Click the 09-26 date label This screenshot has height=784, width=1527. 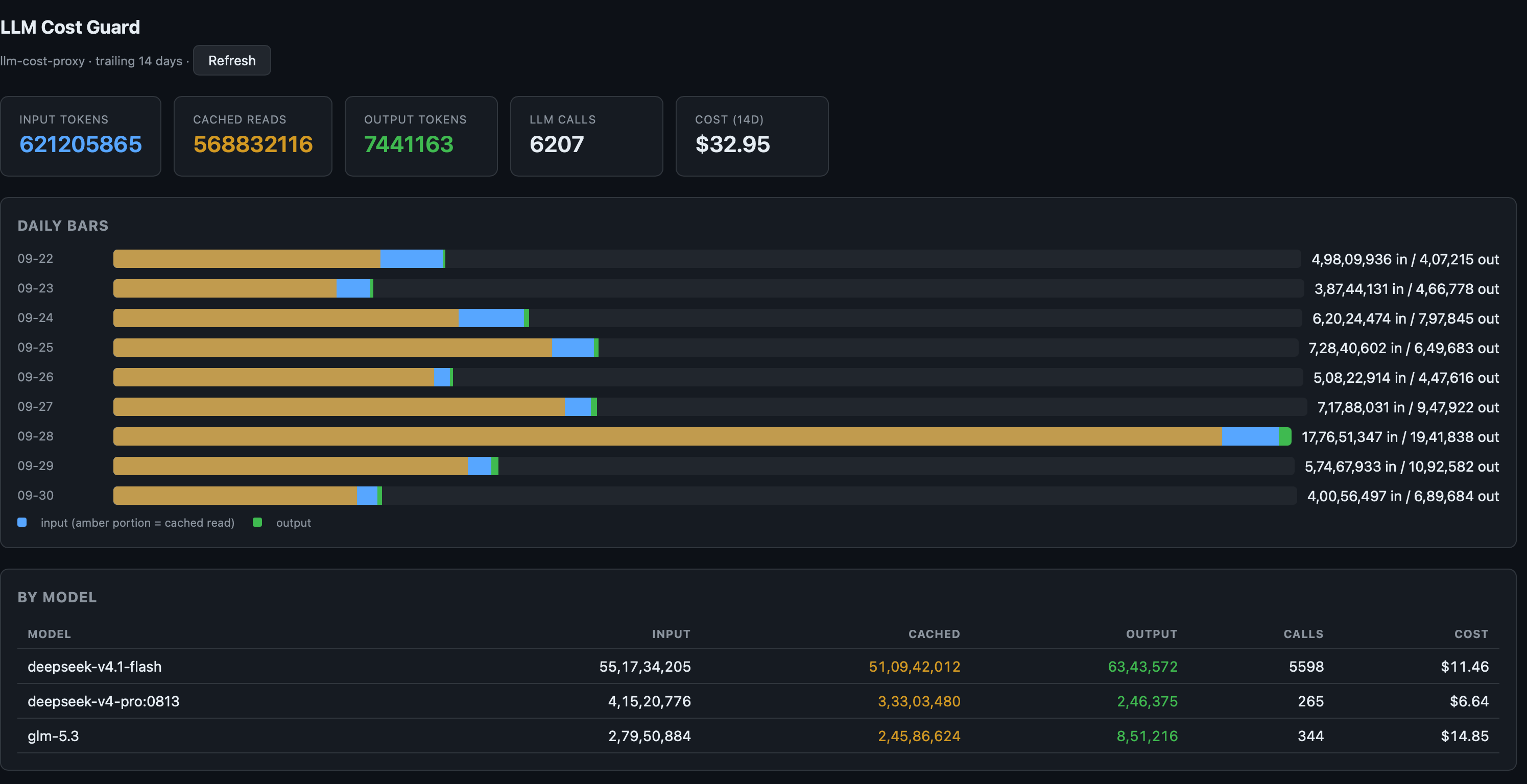click(x=36, y=378)
